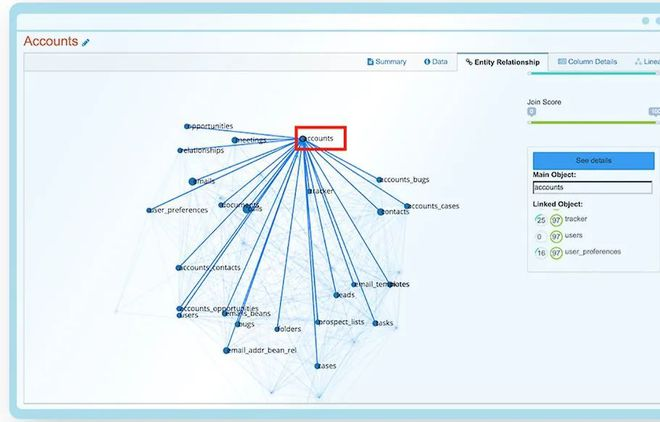Select the email_addr_bean_rel node
The image size is (660, 422).
tap(227, 351)
